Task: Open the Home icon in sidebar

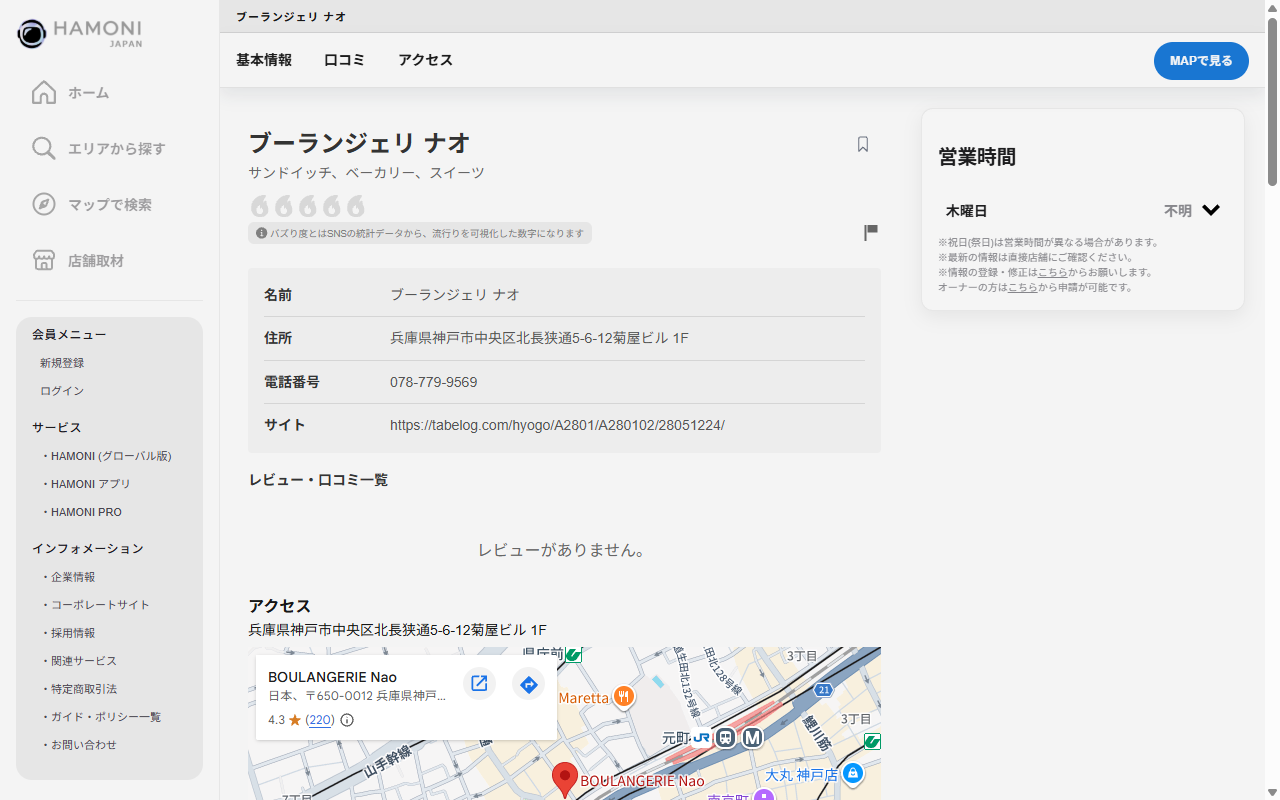Action: coord(44,93)
